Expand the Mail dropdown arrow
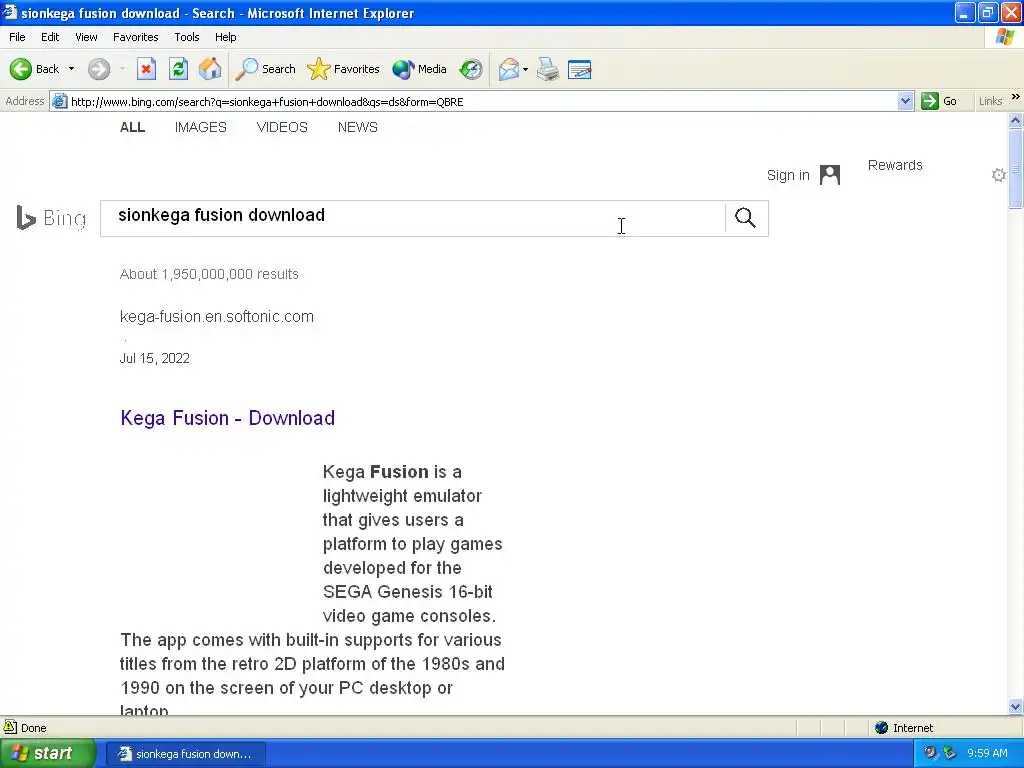1024x768 pixels. pyautogui.click(x=526, y=69)
